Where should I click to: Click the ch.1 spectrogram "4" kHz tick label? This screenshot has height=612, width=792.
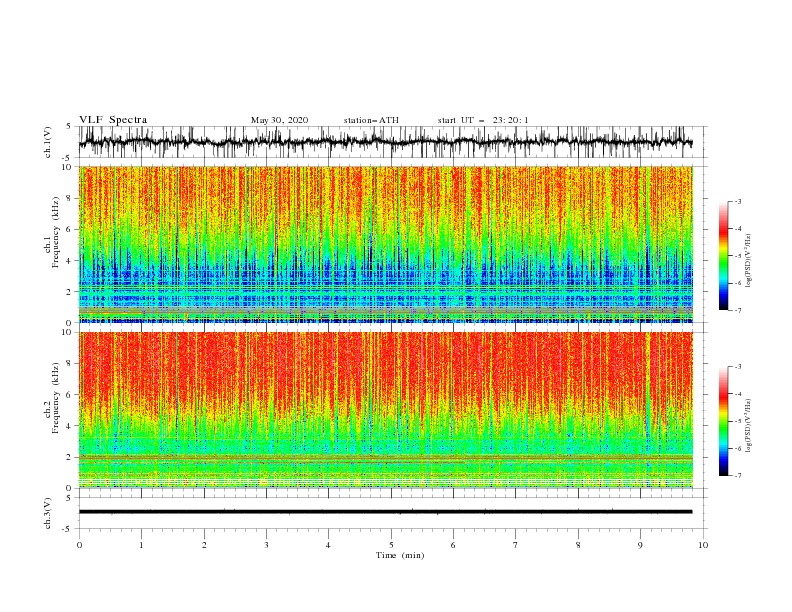pos(69,261)
